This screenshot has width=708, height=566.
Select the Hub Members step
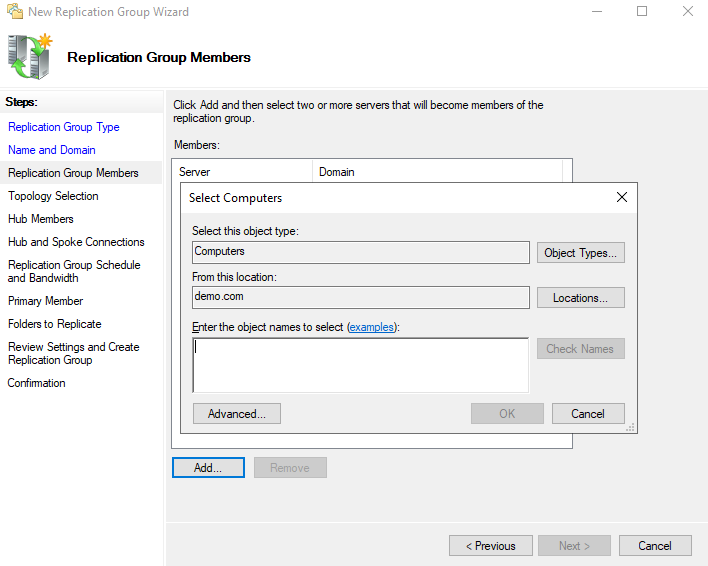pos(41,219)
